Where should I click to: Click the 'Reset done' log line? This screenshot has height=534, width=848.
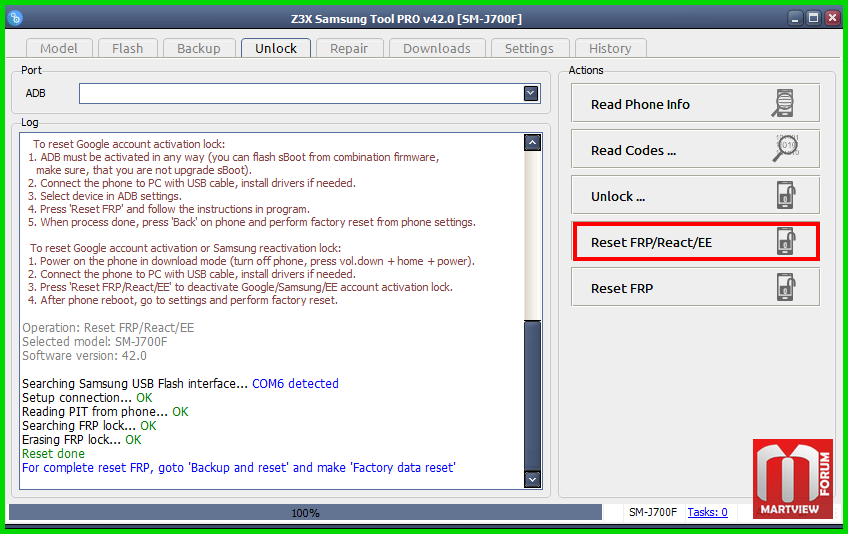pyautogui.click(x=53, y=454)
